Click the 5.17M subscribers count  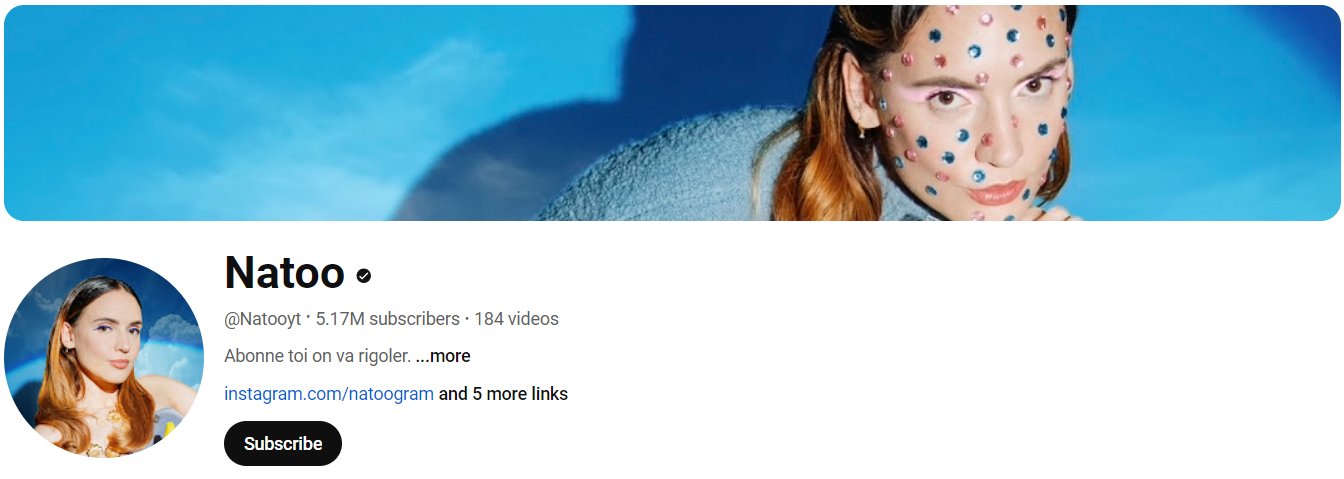tap(388, 319)
